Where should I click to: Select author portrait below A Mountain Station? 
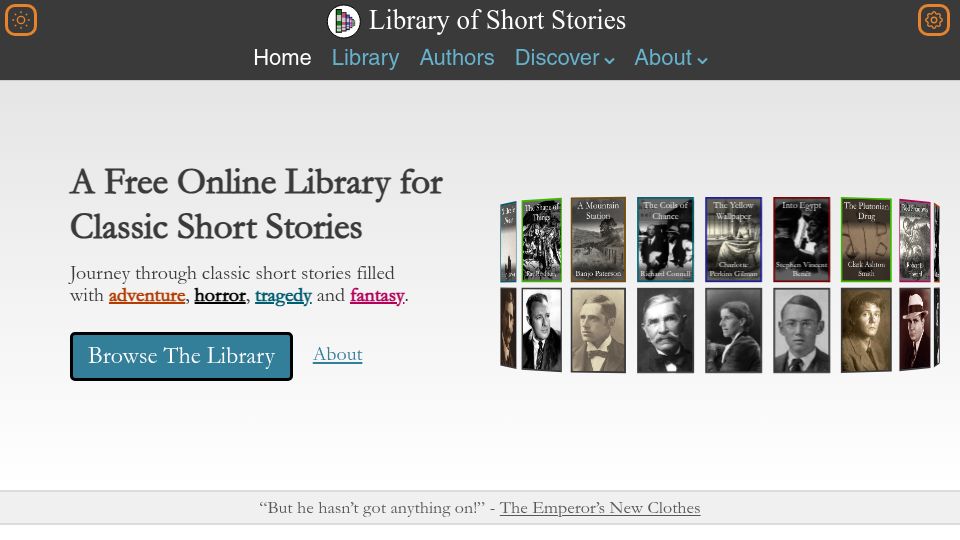tap(598, 331)
